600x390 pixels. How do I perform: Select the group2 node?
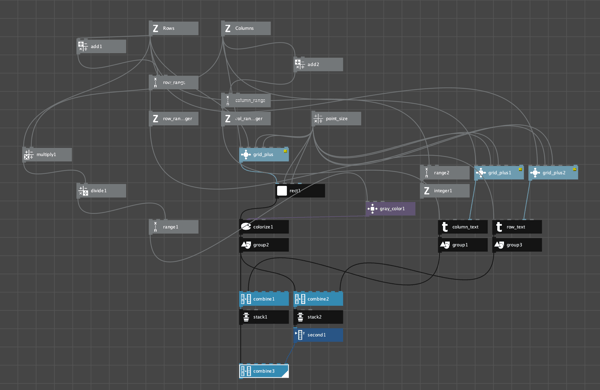coord(264,245)
